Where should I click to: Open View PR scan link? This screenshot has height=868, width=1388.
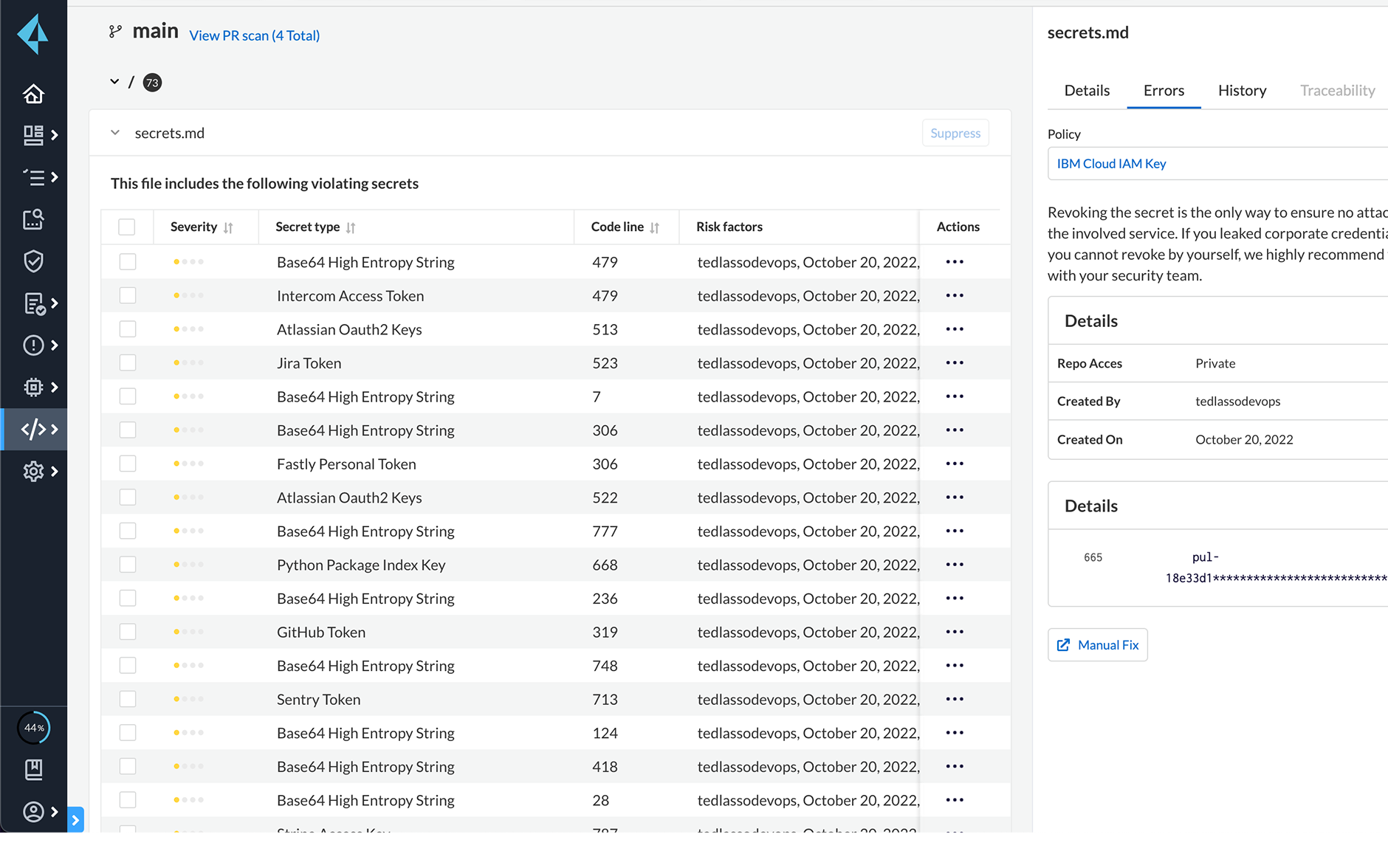(x=254, y=35)
